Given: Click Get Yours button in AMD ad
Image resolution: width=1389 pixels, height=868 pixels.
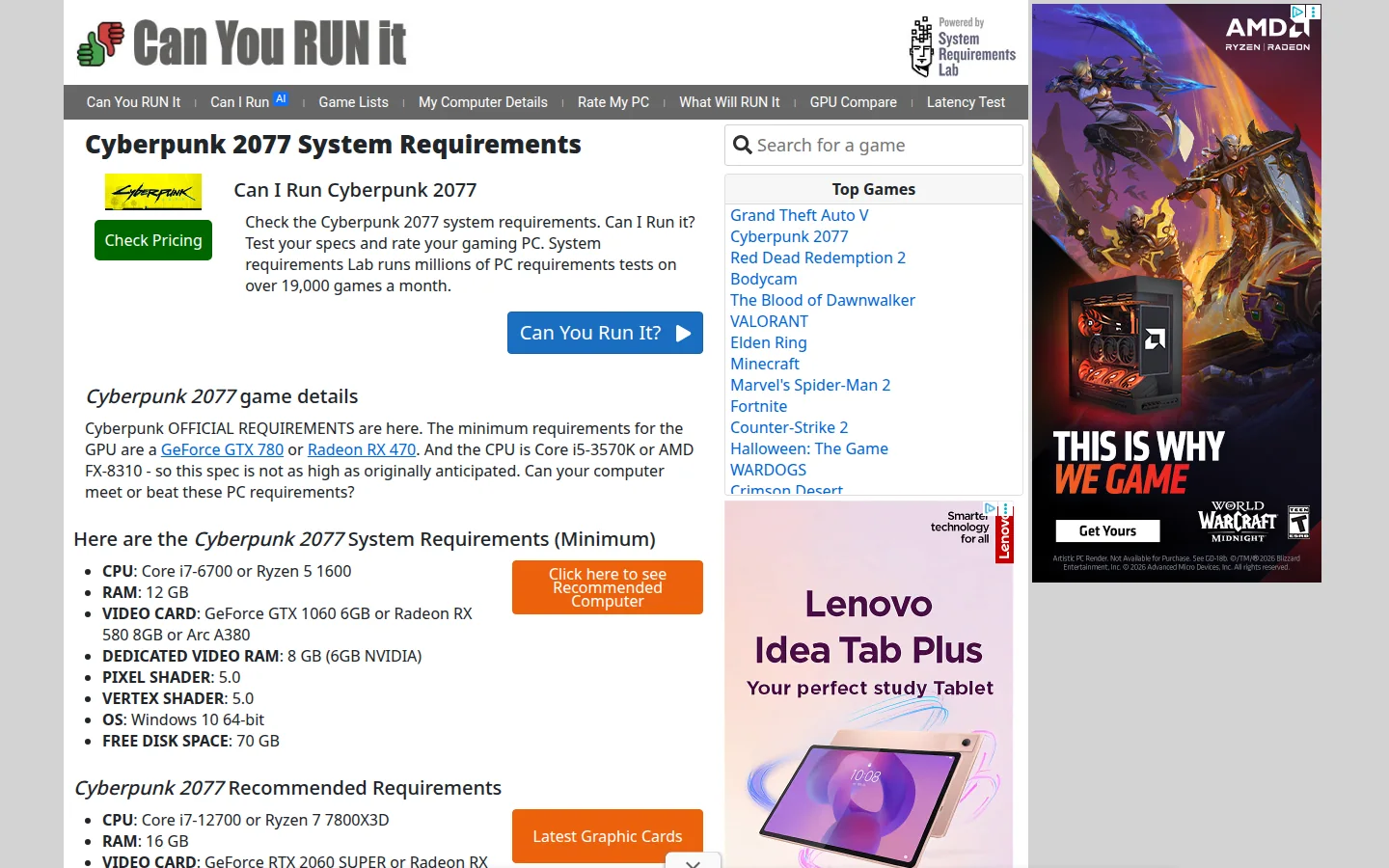Looking at the screenshot, I should 1107,531.
